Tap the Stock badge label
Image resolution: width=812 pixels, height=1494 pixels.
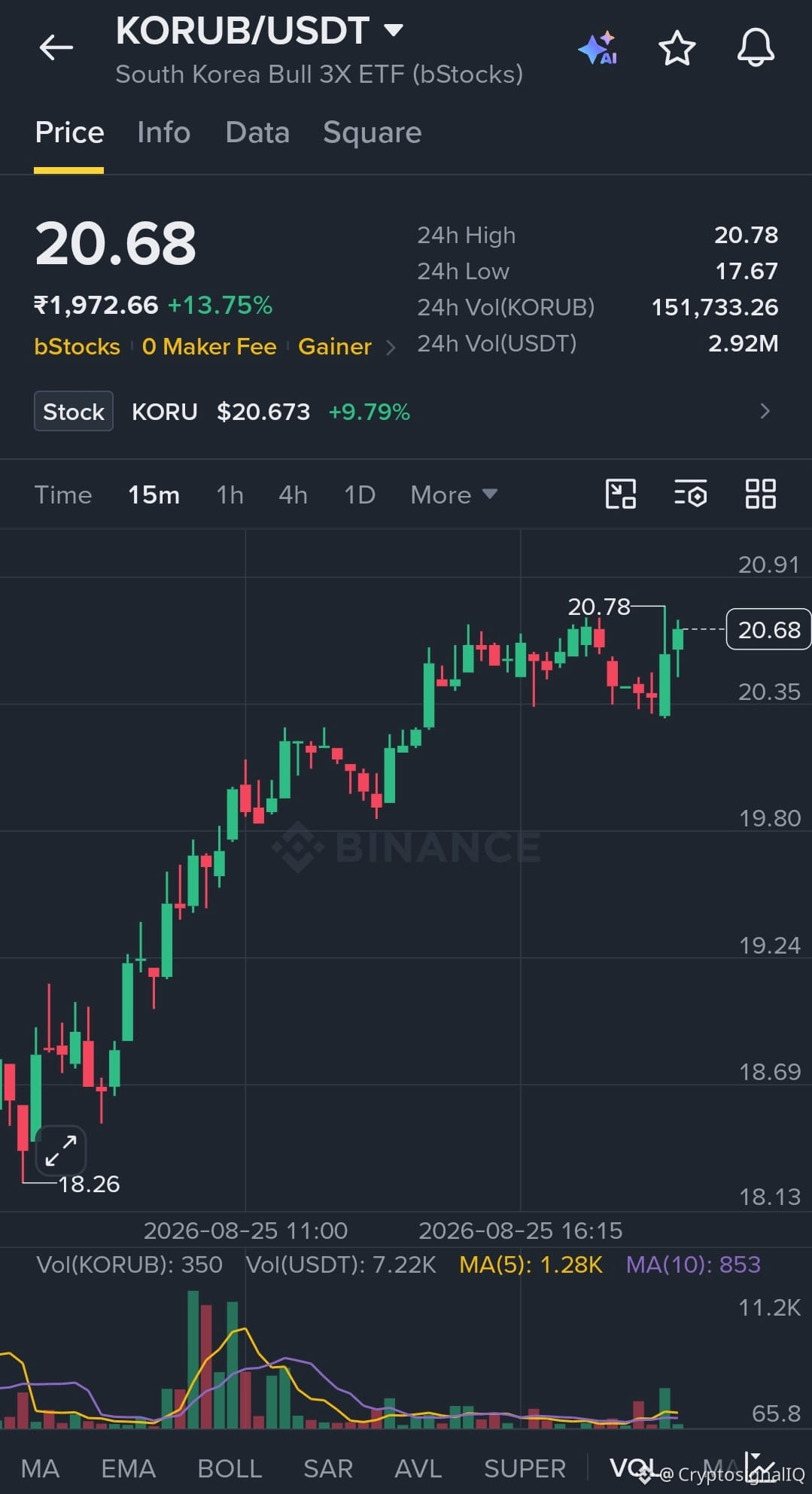click(x=74, y=411)
